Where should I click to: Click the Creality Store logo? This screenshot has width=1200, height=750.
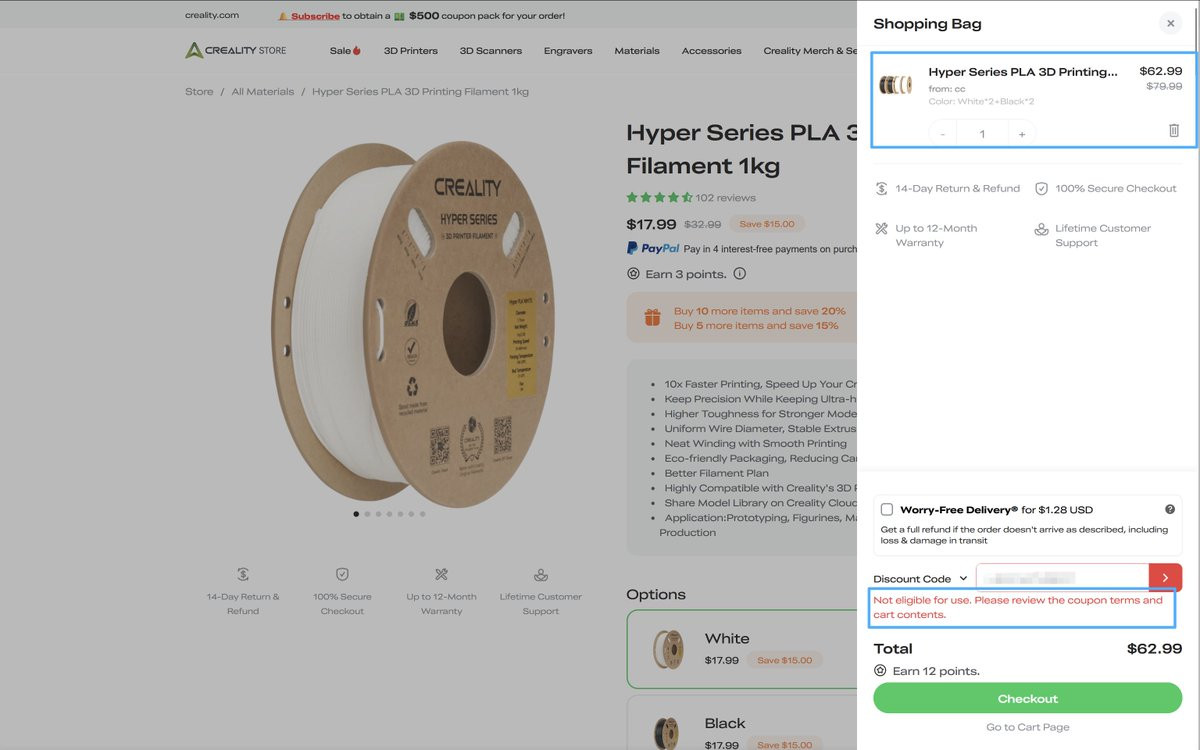pyautogui.click(x=236, y=50)
